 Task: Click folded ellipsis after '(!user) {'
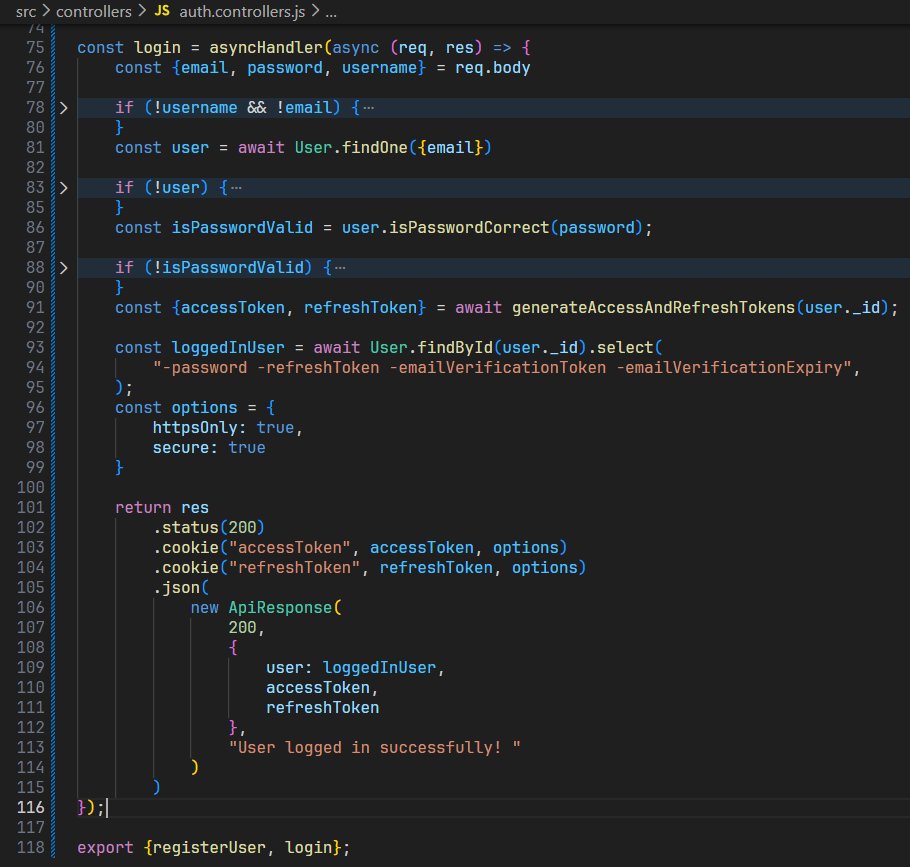(x=236, y=188)
